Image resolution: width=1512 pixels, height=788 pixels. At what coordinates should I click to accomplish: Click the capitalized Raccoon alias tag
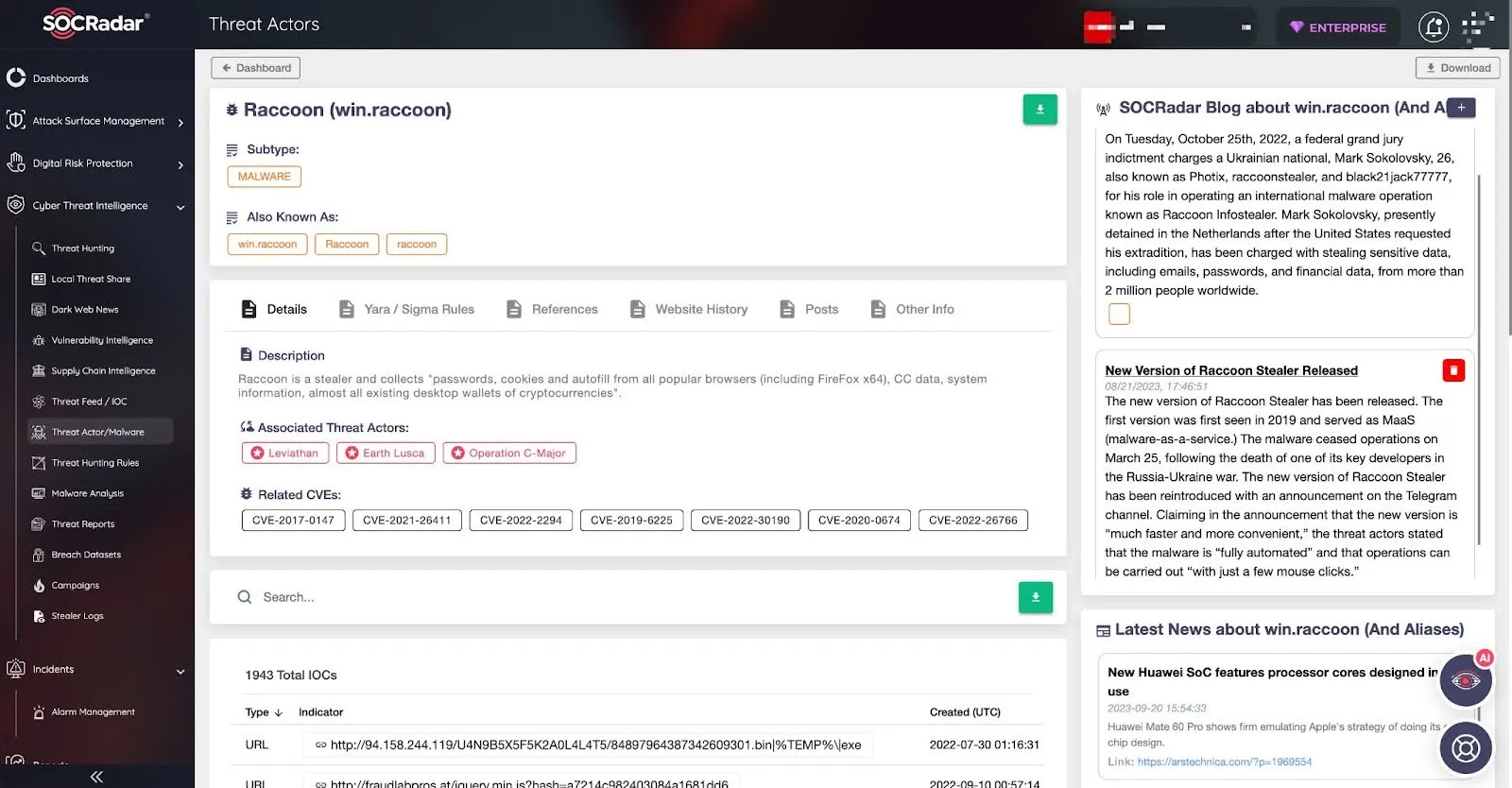tap(347, 244)
